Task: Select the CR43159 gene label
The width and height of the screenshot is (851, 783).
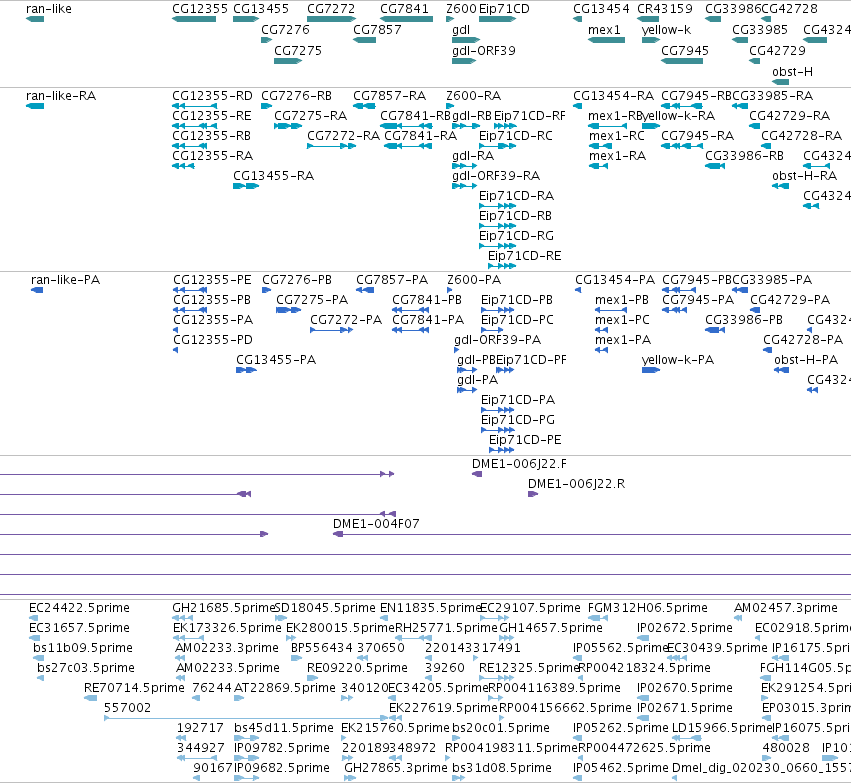Action: [665, 9]
